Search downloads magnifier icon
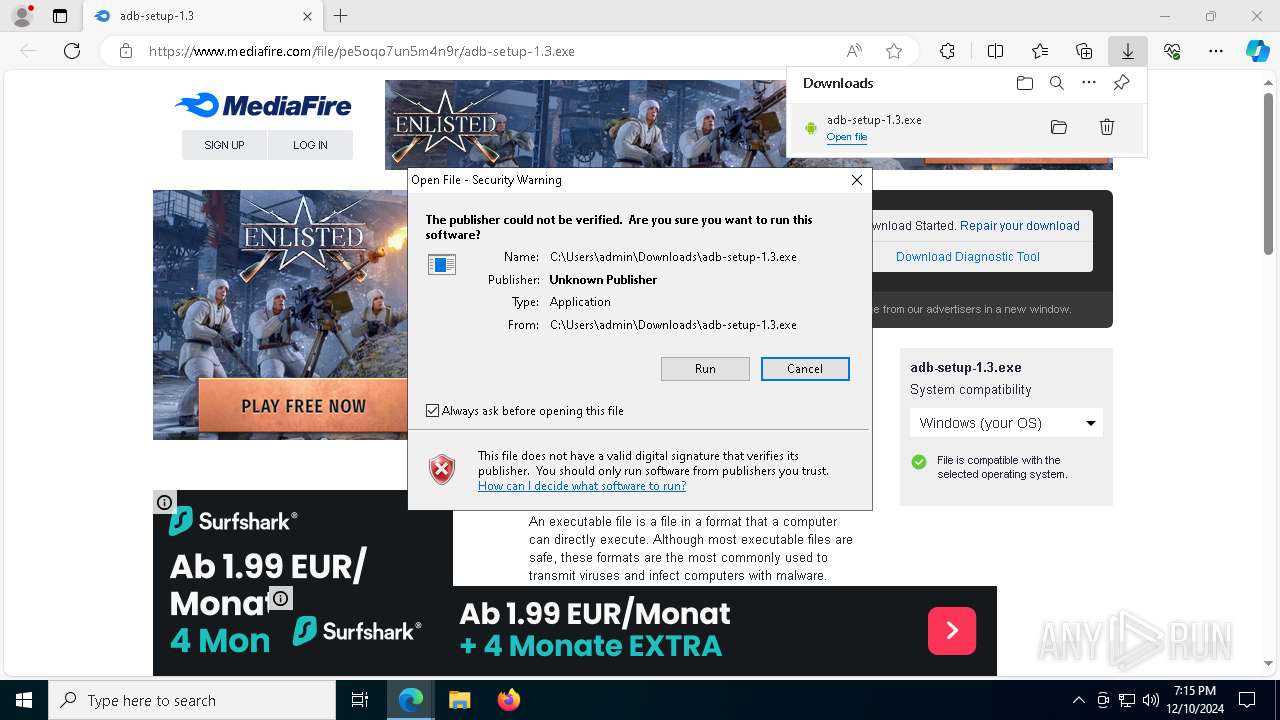1280x720 pixels. (x=1057, y=83)
